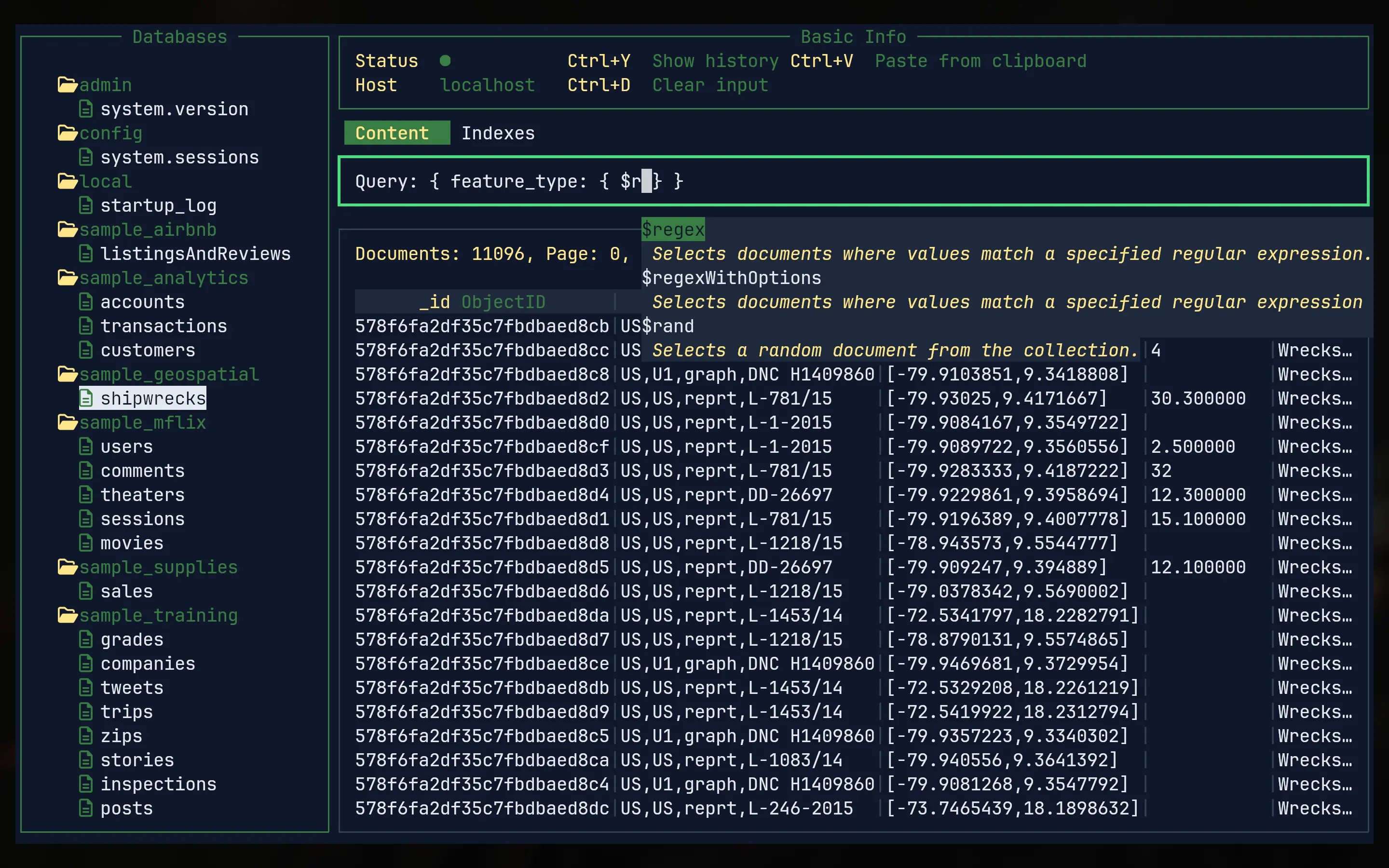Click the file icon next to movies
The image size is (1389, 868).
pos(87,542)
